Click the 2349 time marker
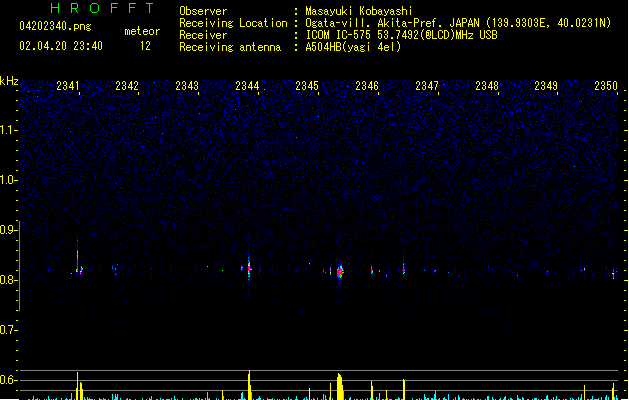629x400 pixels. coord(546,86)
